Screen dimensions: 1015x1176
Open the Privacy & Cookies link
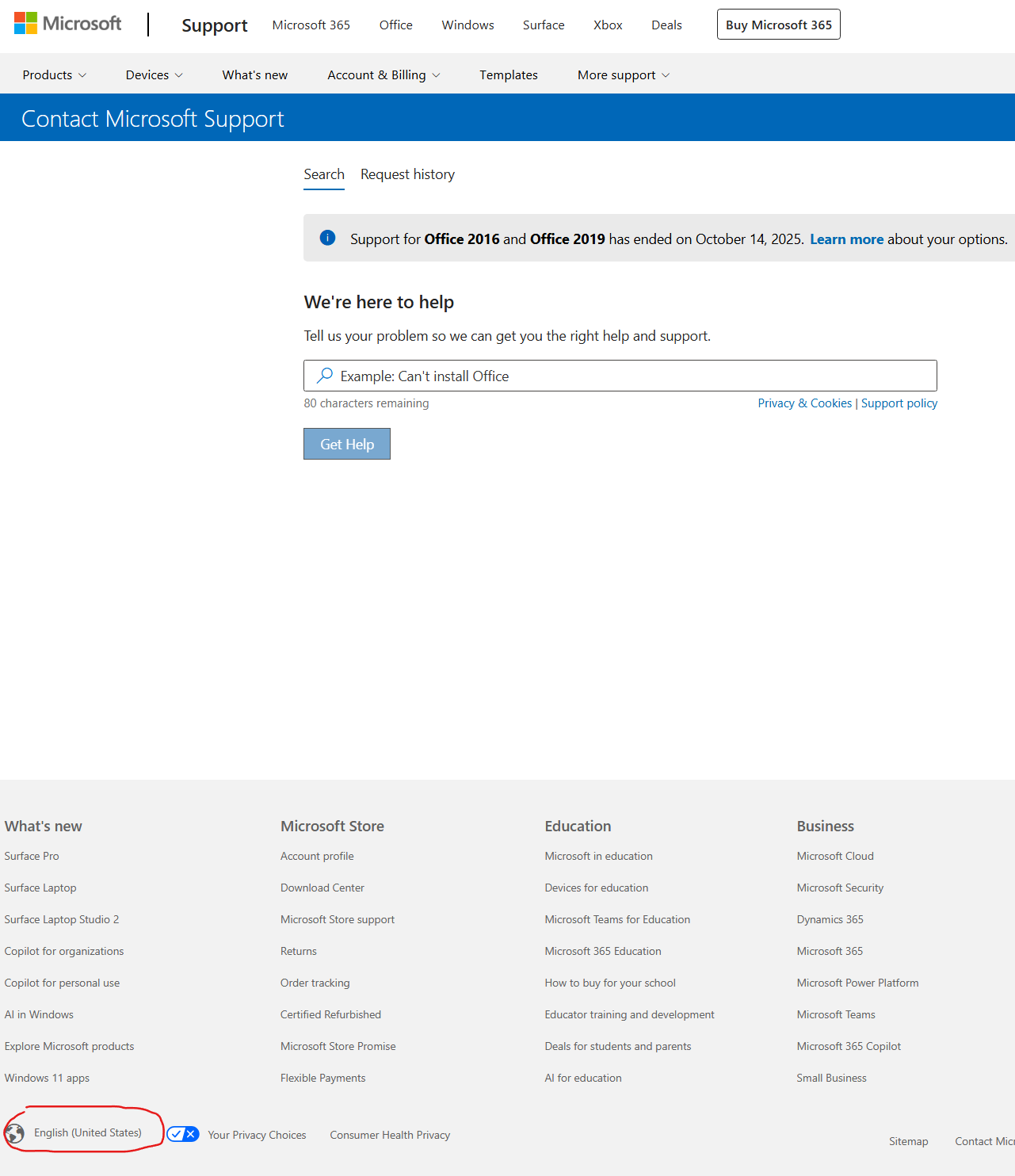coord(805,403)
